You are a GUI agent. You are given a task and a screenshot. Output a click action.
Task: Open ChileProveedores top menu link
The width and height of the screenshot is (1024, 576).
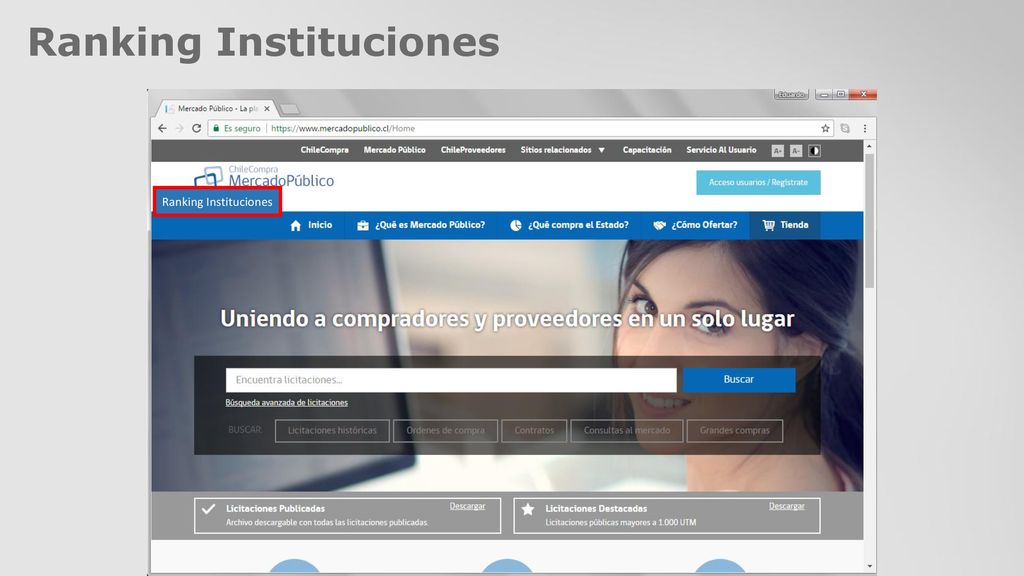point(473,150)
